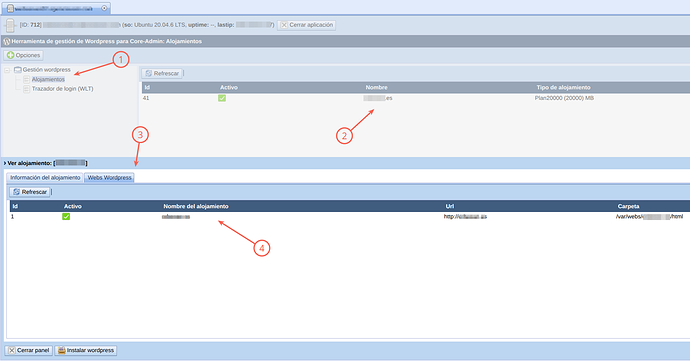The image size is (690, 361).
Task: Refresh the upper alojamientos list
Action: (162, 73)
